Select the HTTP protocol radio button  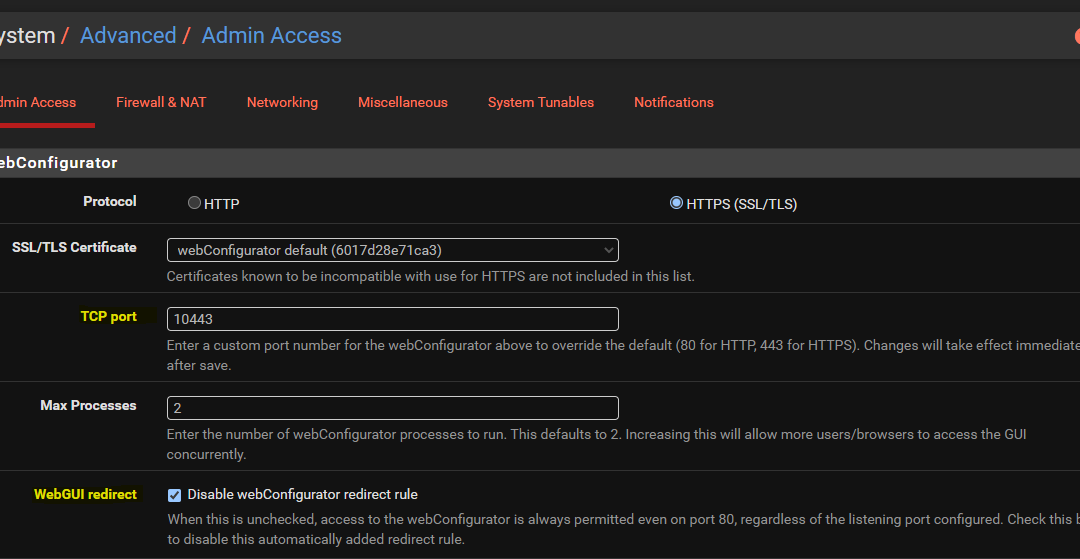click(x=194, y=202)
